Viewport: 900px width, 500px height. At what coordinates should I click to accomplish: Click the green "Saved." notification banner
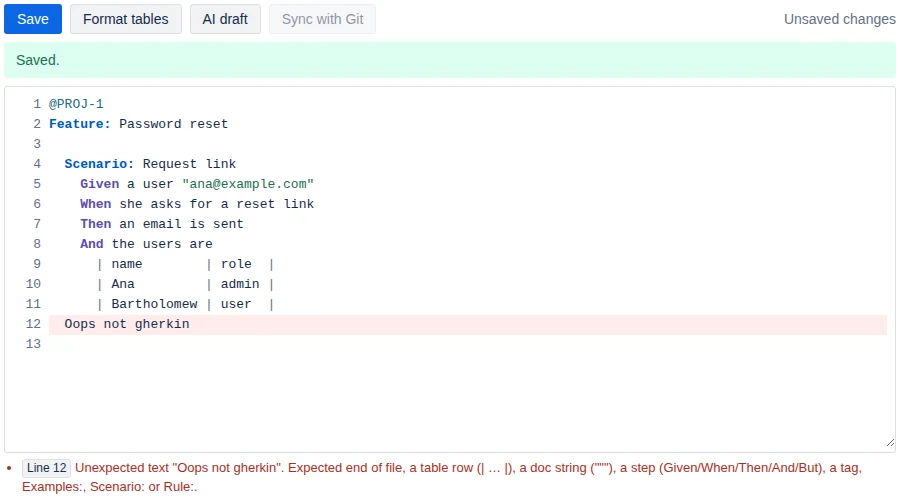point(450,60)
